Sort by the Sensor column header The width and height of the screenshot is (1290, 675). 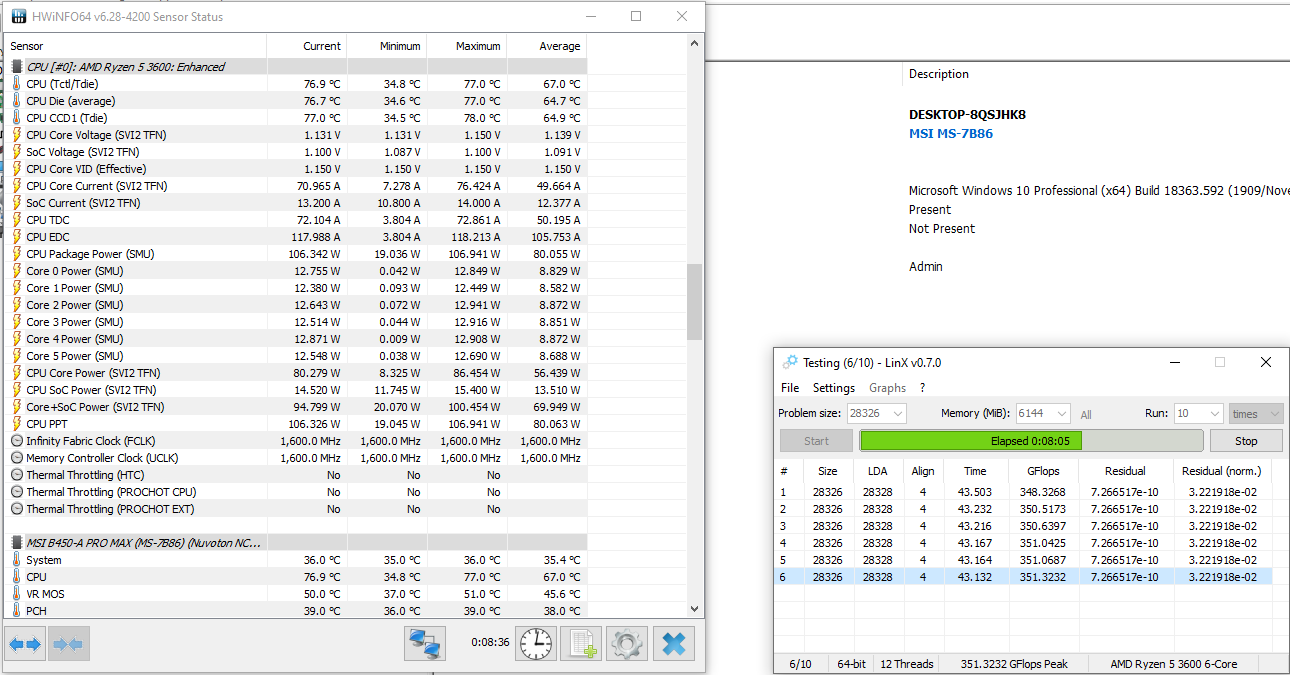pyautogui.click(x=135, y=46)
